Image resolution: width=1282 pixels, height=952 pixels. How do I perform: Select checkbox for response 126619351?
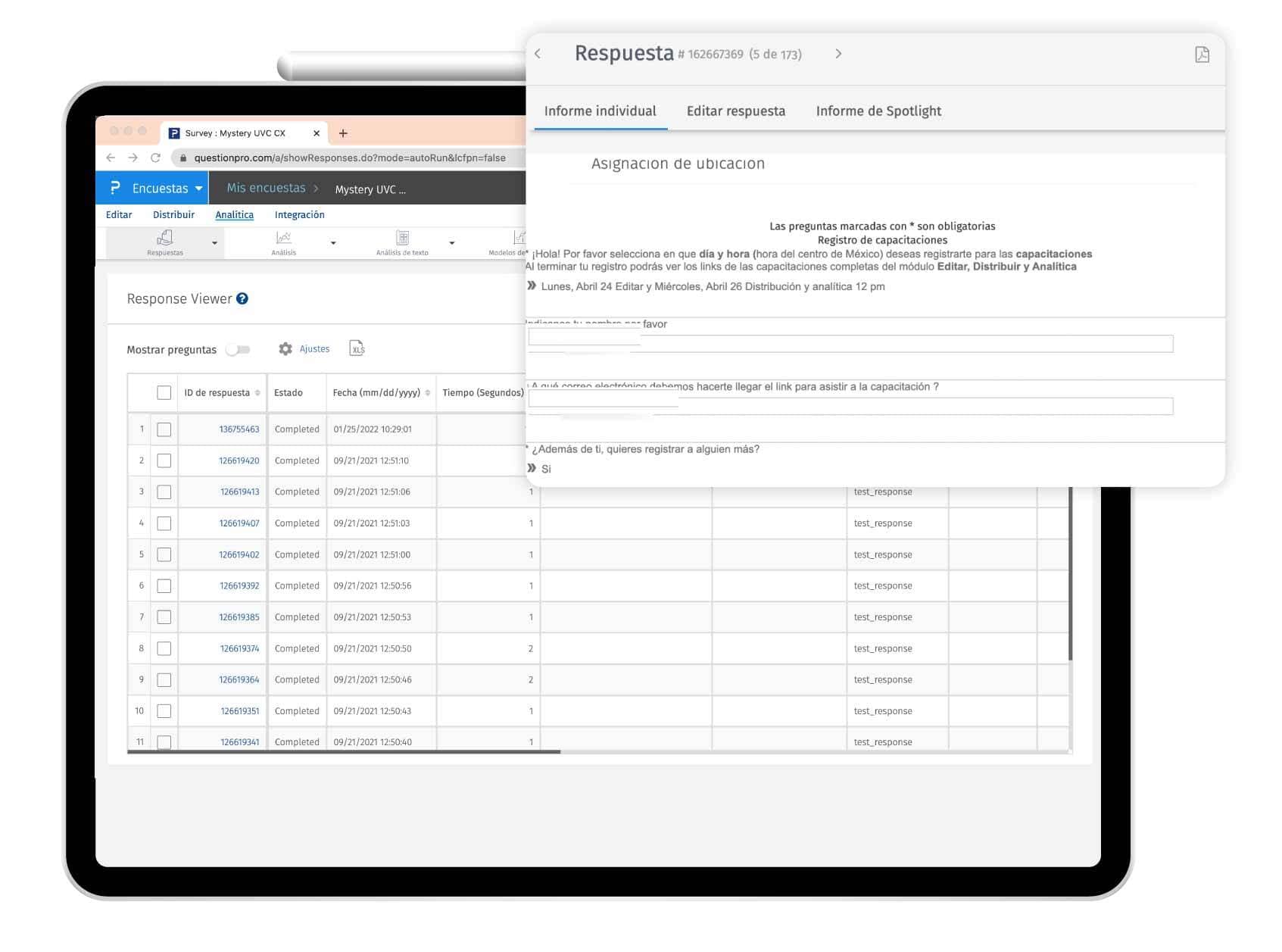click(164, 711)
